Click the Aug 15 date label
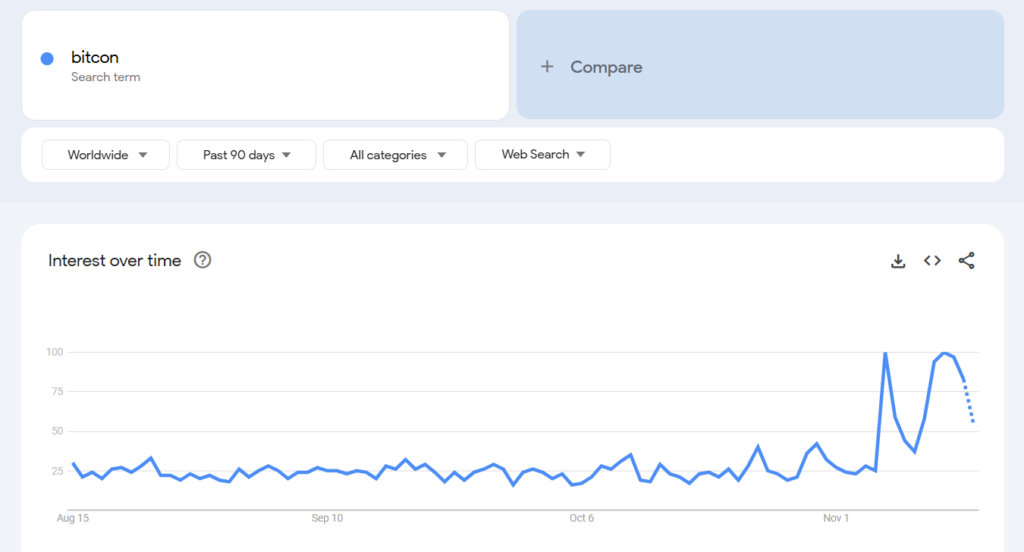Screen dimensions: 1024x552 coord(73,518)
